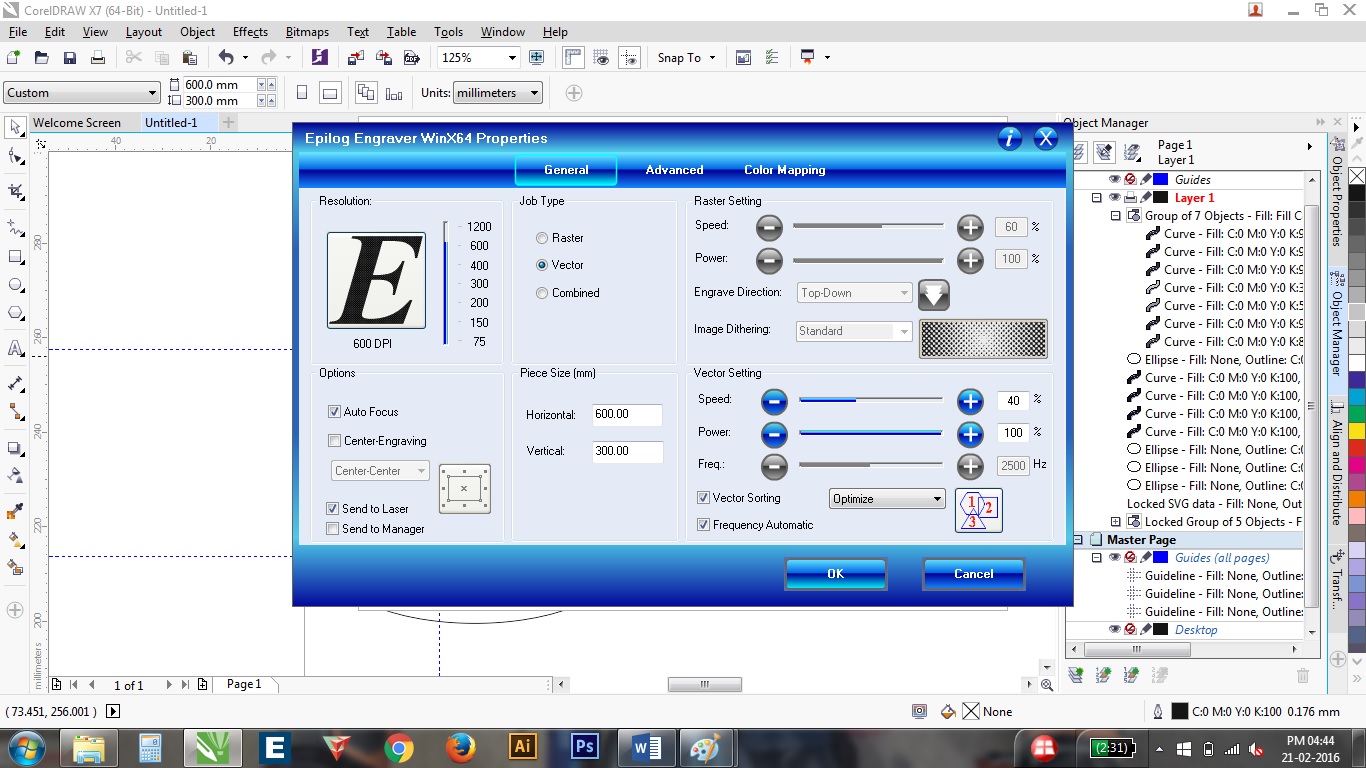This screenshot has height=768, width=1366.
Task: Open the Center-Center dropdown
Action: [x=380, y=471]
